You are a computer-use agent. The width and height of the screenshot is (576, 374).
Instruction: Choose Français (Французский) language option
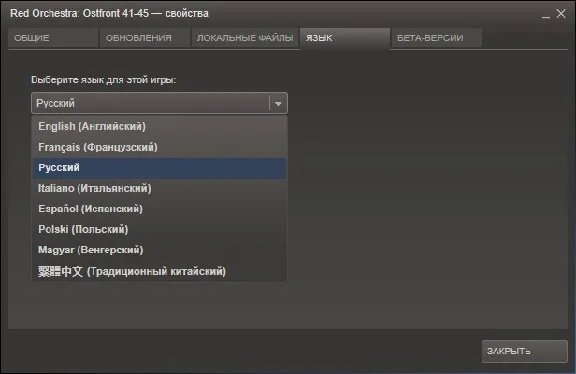[x=159, y=147]
